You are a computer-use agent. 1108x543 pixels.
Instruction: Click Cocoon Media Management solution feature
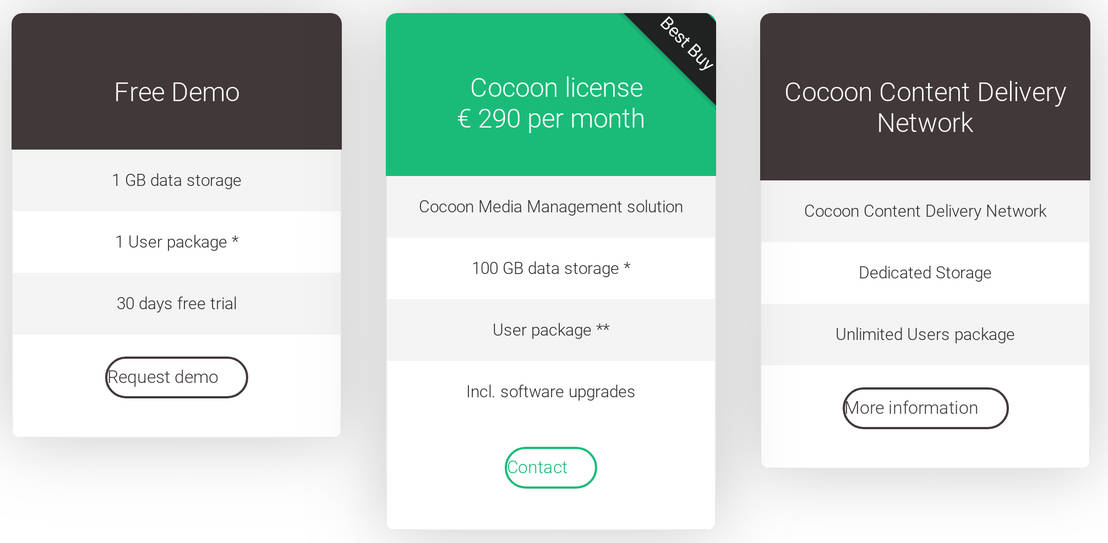(551, 207)
